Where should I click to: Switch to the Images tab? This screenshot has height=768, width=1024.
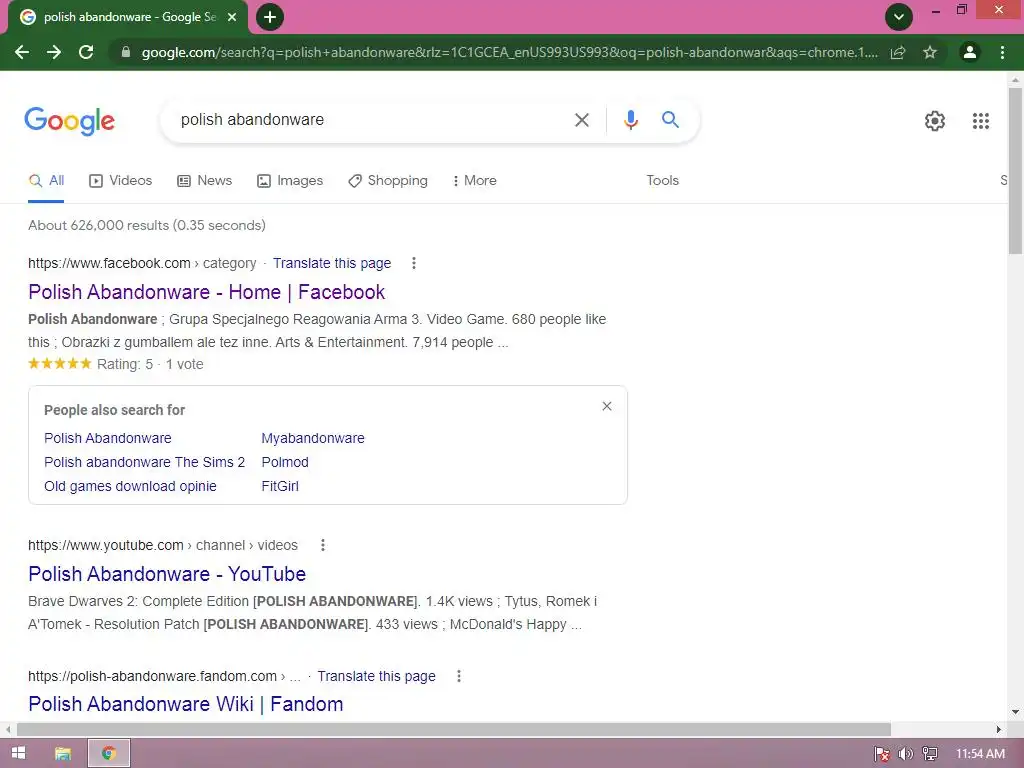point(290,181)
